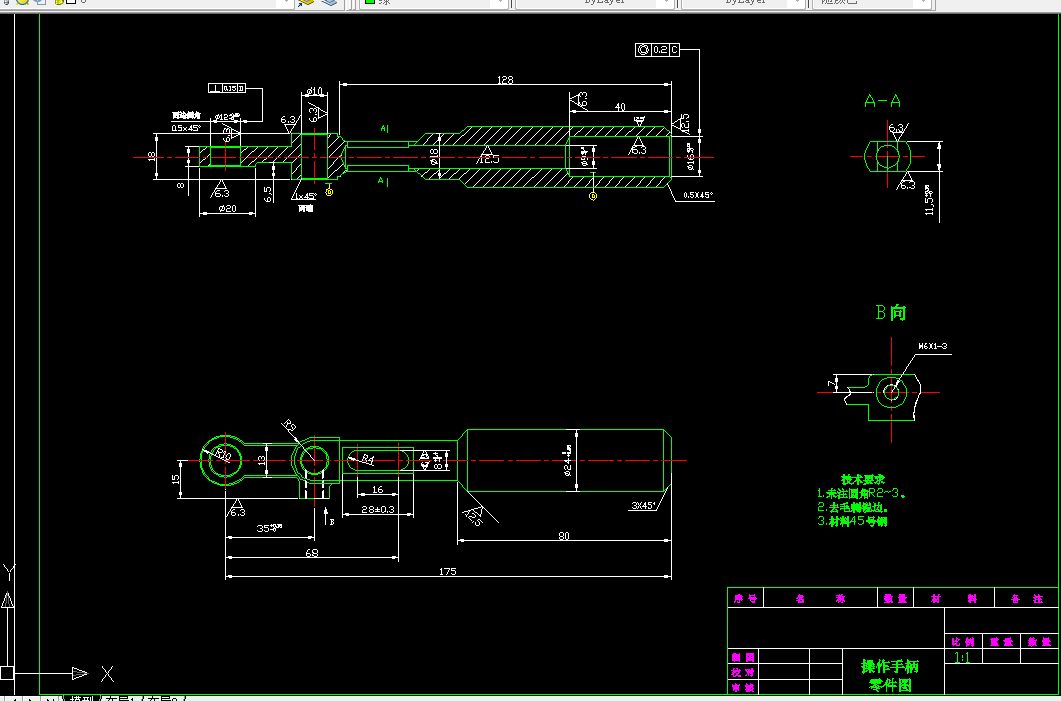Image resolution: width=1061 pixels, height=701 pixels.
Task: Open the green color control dropdown
Action: [x=501, y=3]
